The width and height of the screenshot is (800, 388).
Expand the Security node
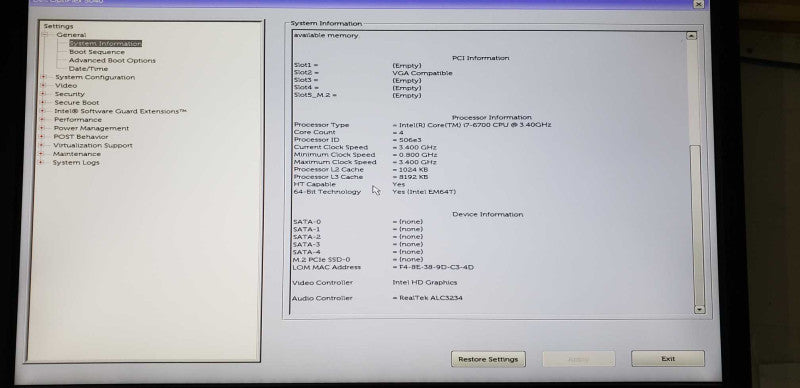pos(43,94)
